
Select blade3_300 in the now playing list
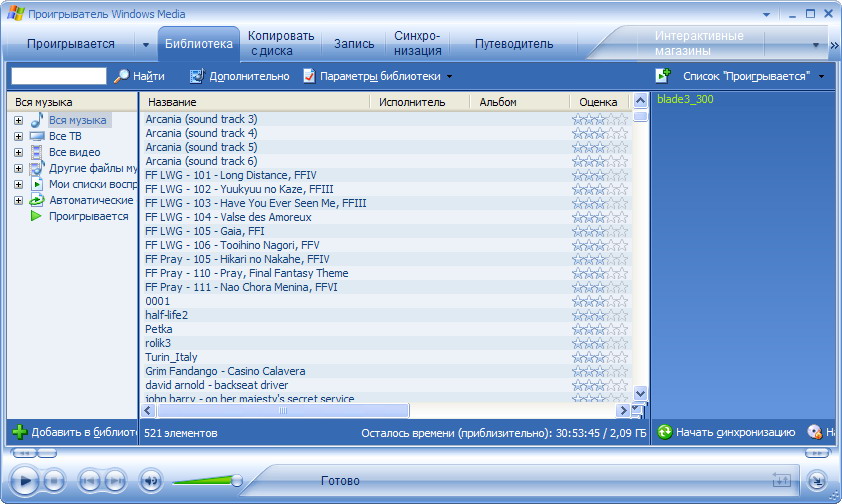click(x=685, y=99)
